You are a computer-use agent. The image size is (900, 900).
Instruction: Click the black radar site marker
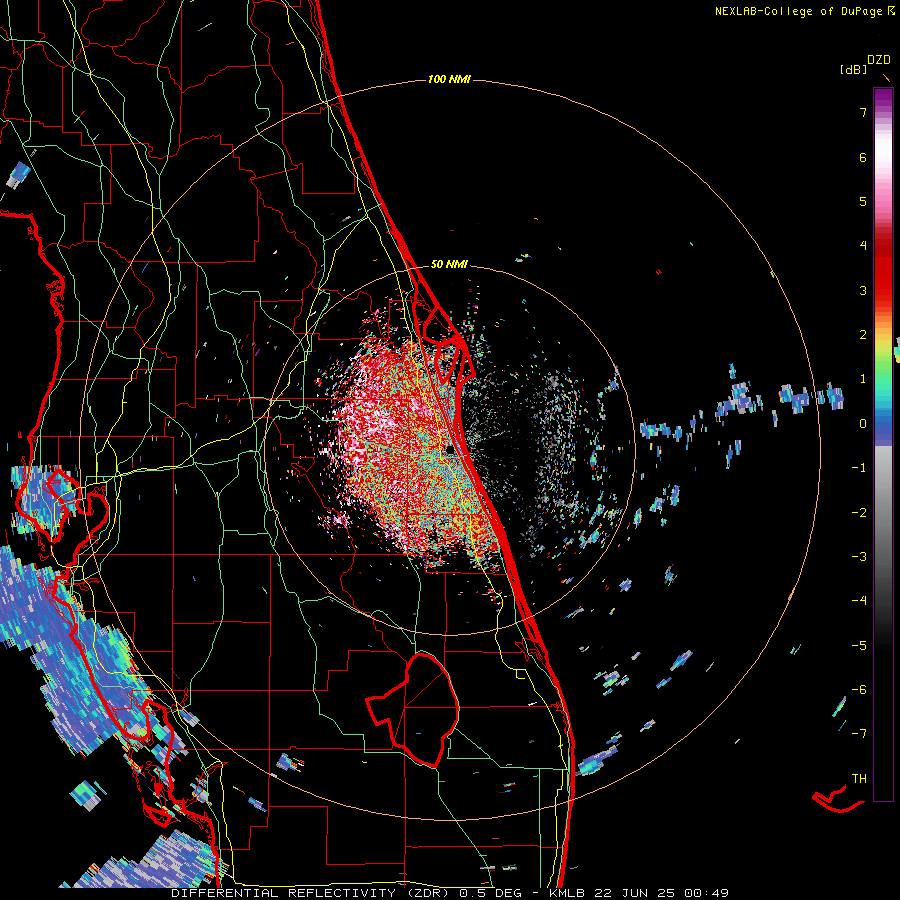click(451, 450)
